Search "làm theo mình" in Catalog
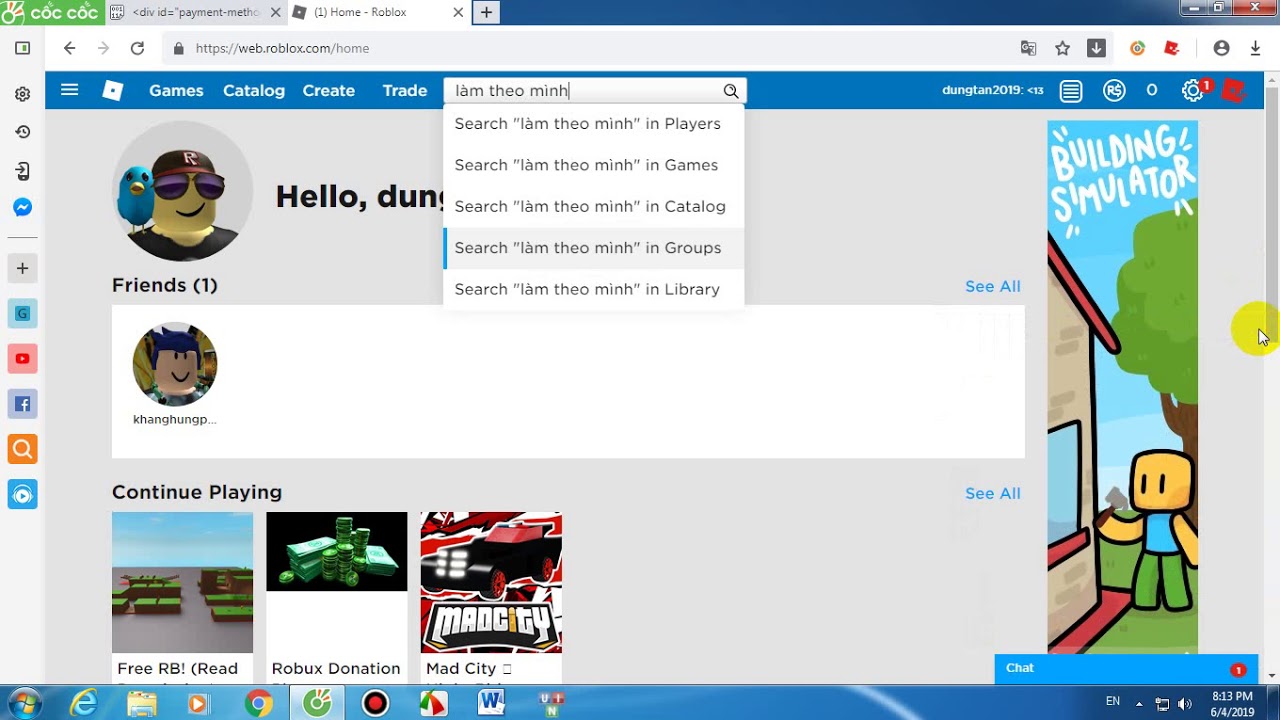Screen dimensions: 1280x720 [594, 206]
